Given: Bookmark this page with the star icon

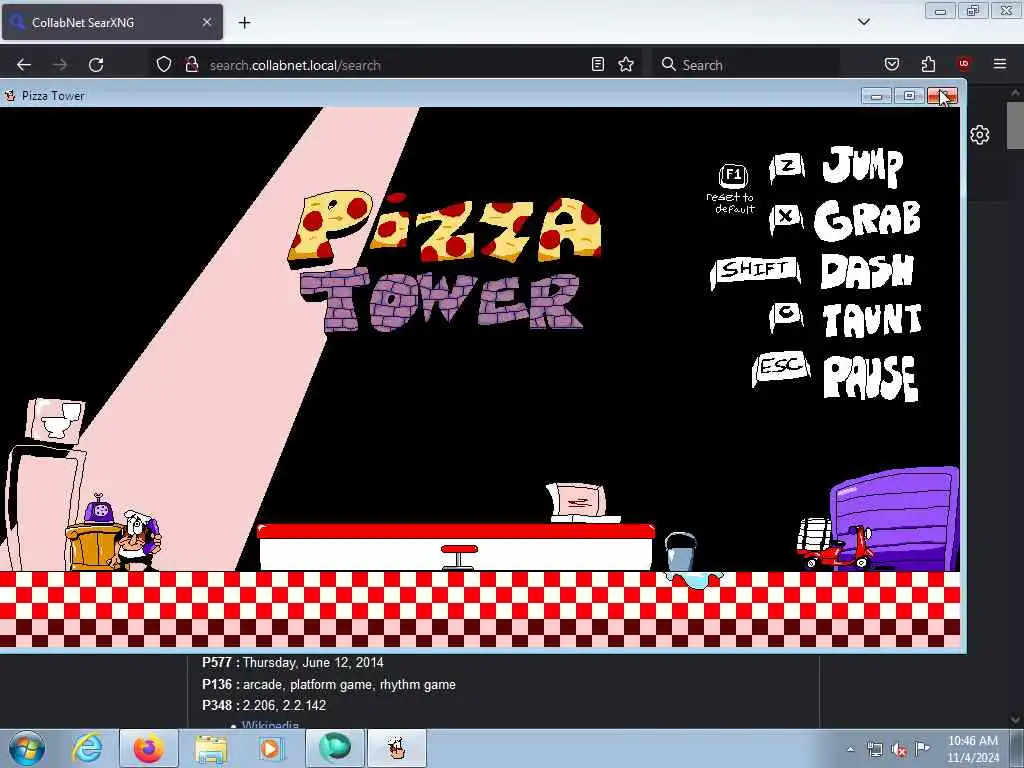Looking at the screenshot, I should 626,64.
